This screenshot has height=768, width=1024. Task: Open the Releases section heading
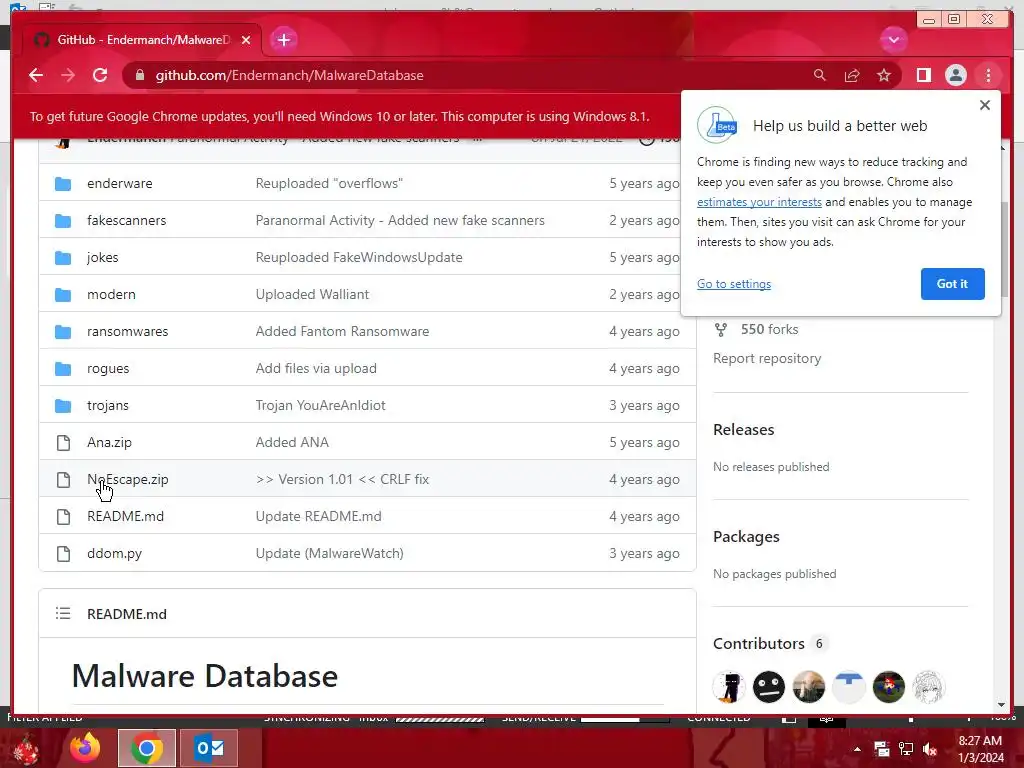pos(743,430)
